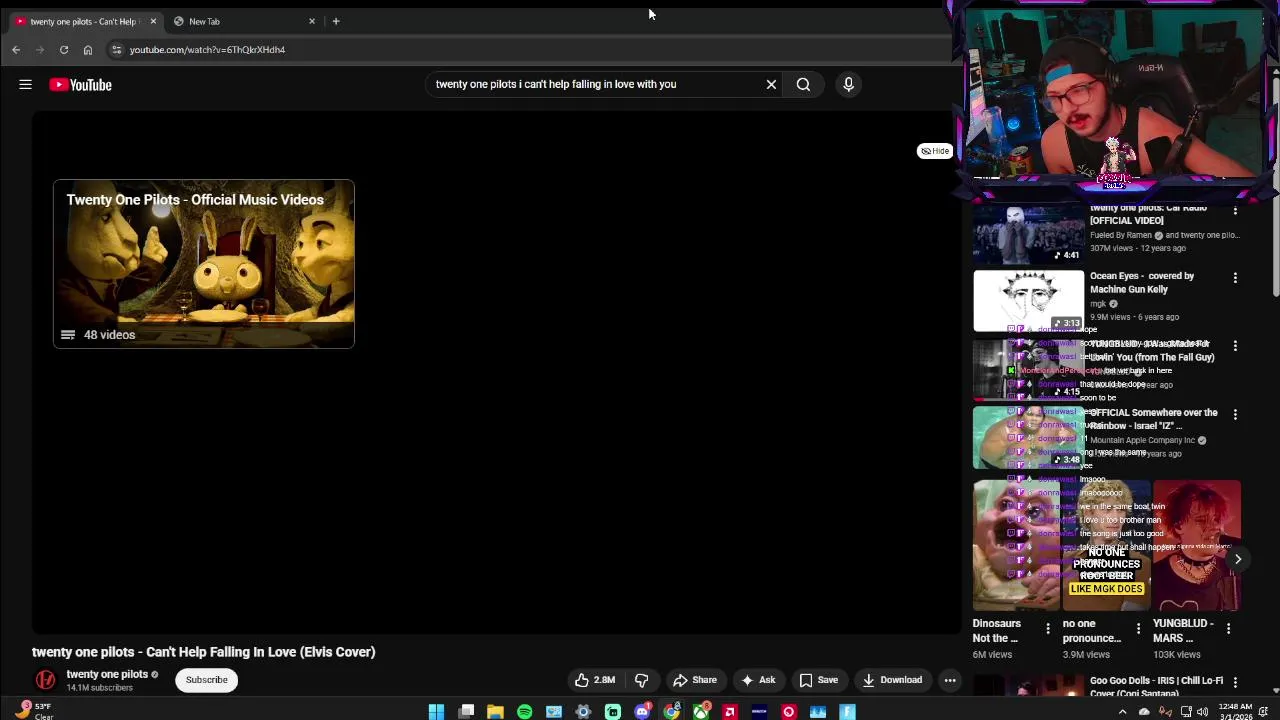Like the video (2.8M)
Screen dimensions: 1280x720
pyautogui.click(x=595, y=680)
